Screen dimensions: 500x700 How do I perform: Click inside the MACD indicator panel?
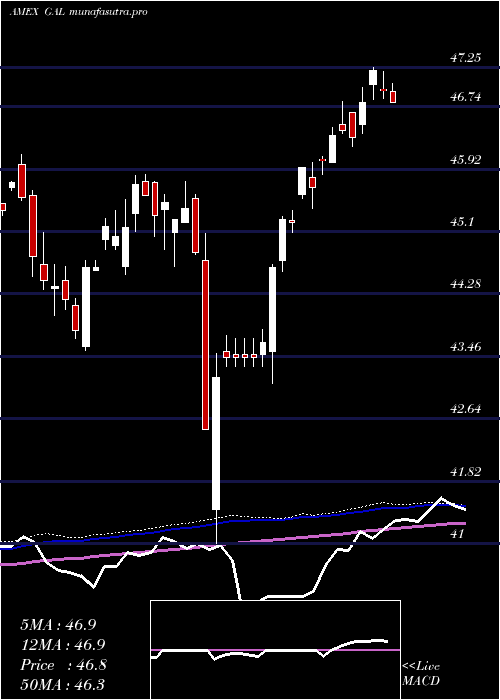(x=275, y=650)
